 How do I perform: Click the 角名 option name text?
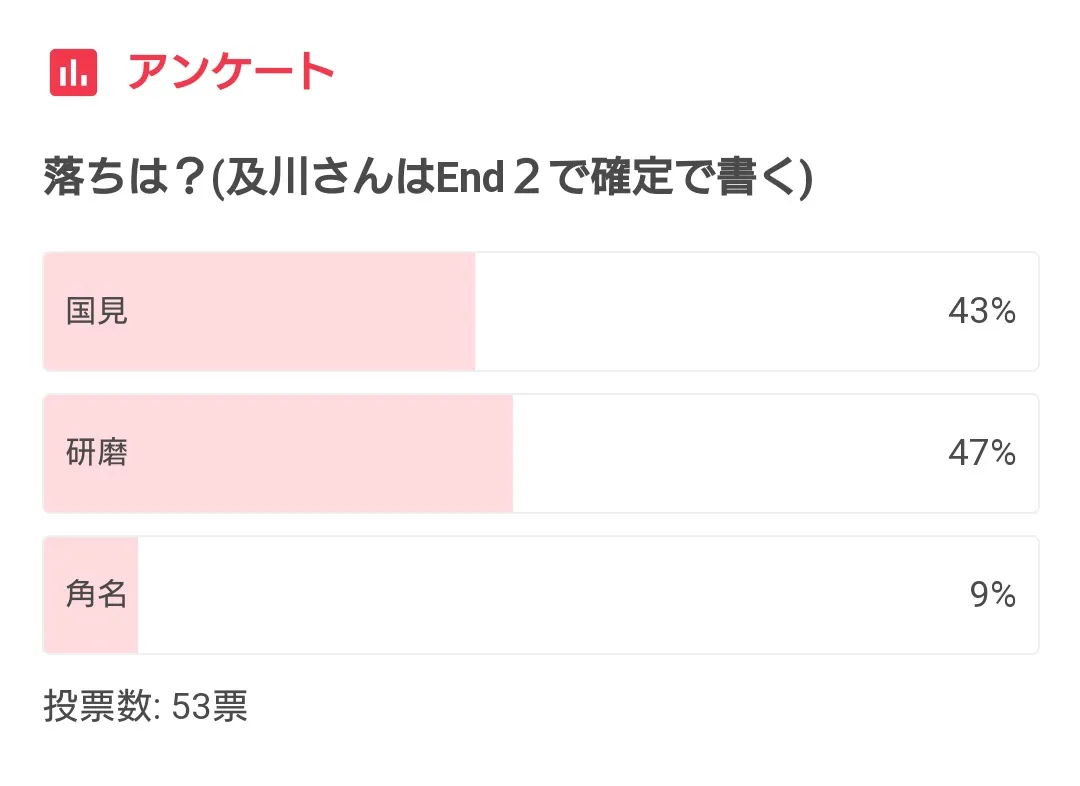[97, 596]
